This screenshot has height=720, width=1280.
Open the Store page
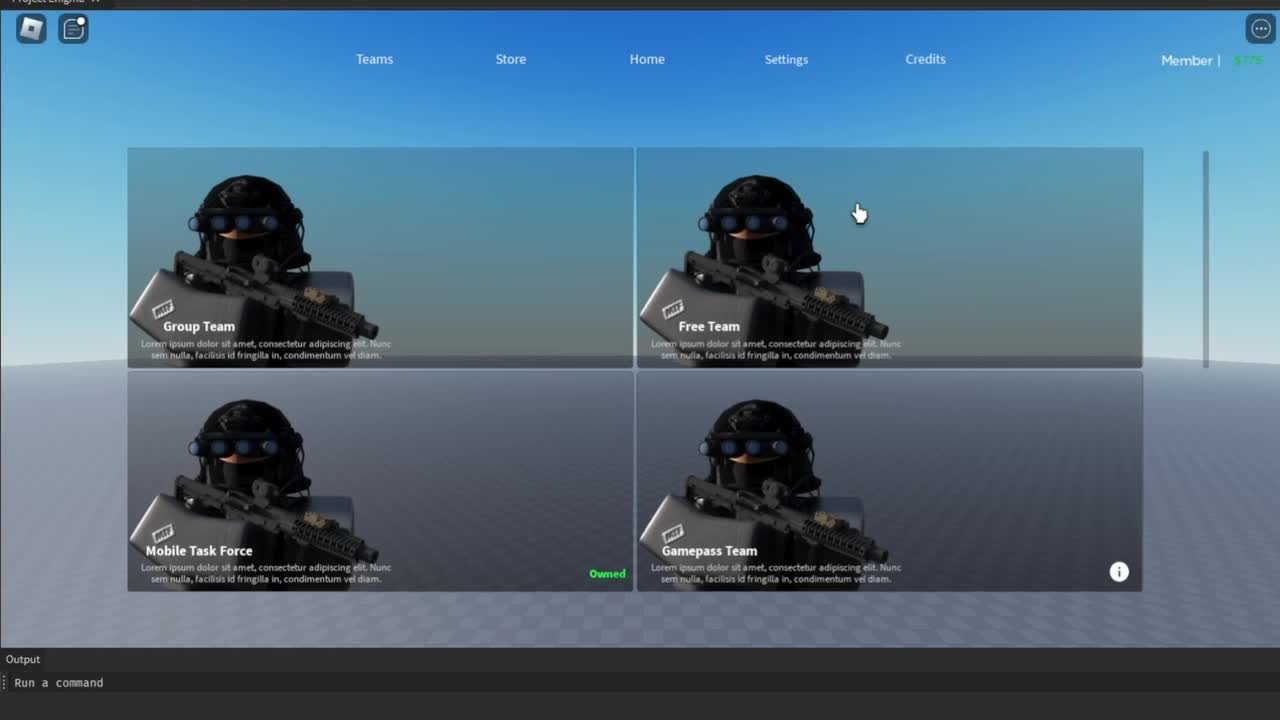pos(510,59)
